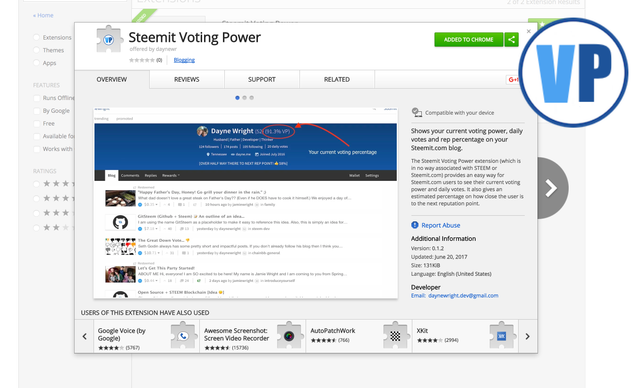
Task: Show previous related extensions with left arrow
Action: pos(84,336)
